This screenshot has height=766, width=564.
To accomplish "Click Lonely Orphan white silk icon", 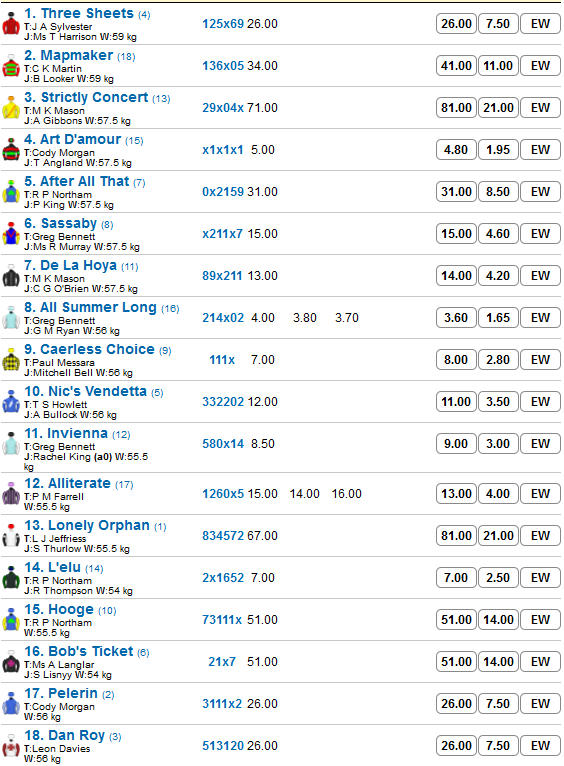I will [x=11, y=535].
